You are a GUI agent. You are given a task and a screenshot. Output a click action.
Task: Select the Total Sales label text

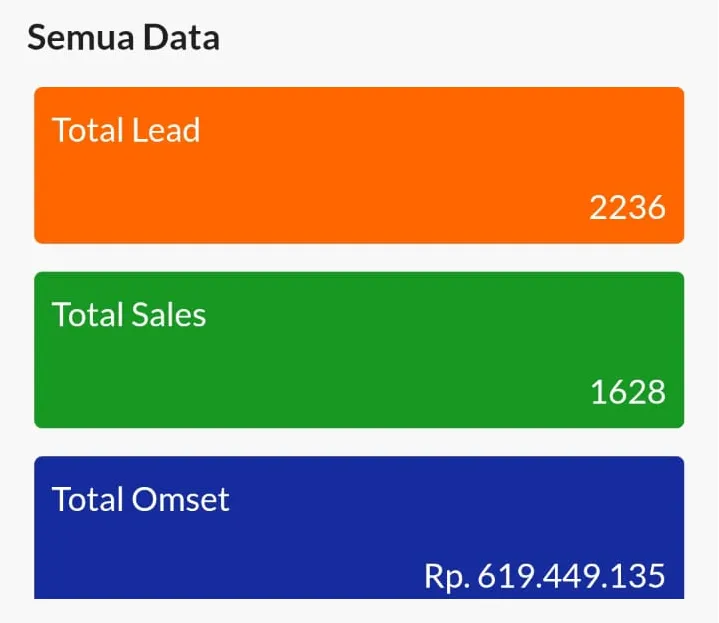129,315
